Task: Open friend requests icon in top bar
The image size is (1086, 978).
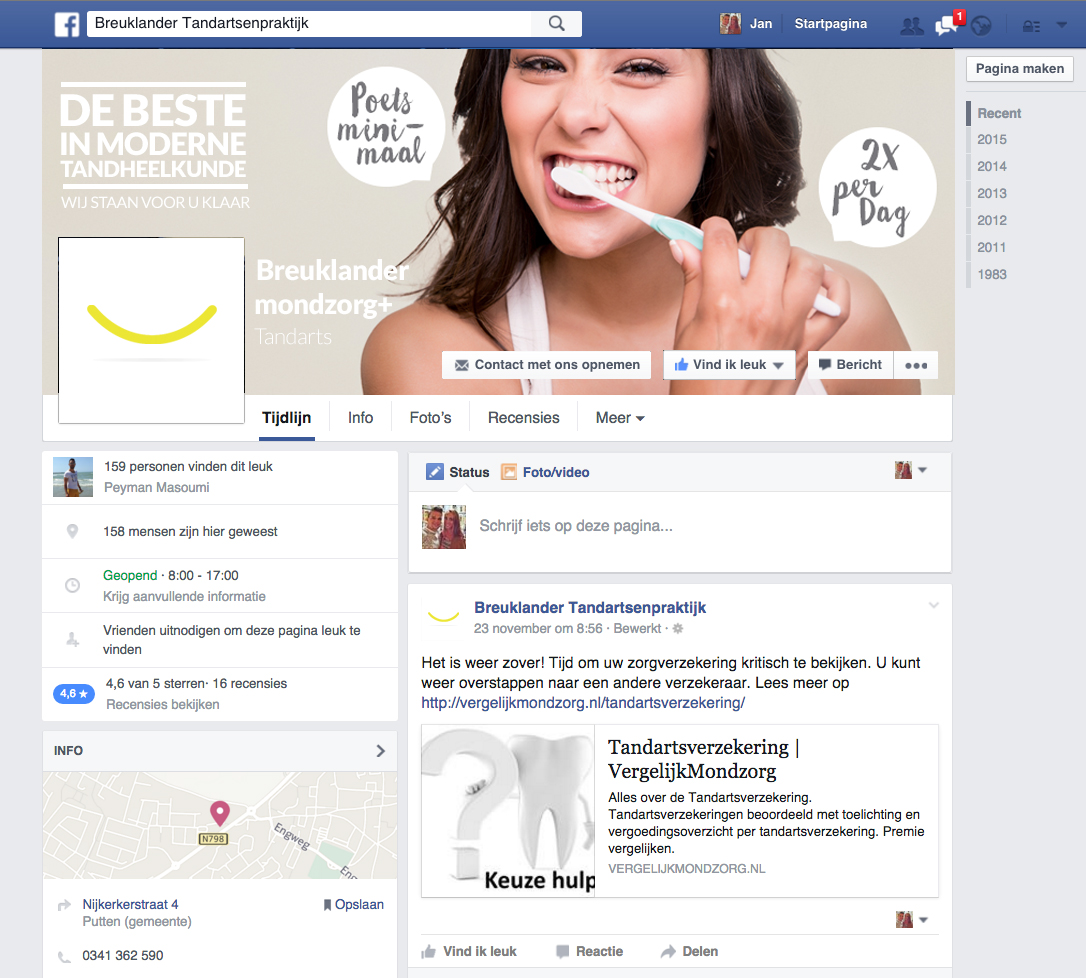Action: 911,26
